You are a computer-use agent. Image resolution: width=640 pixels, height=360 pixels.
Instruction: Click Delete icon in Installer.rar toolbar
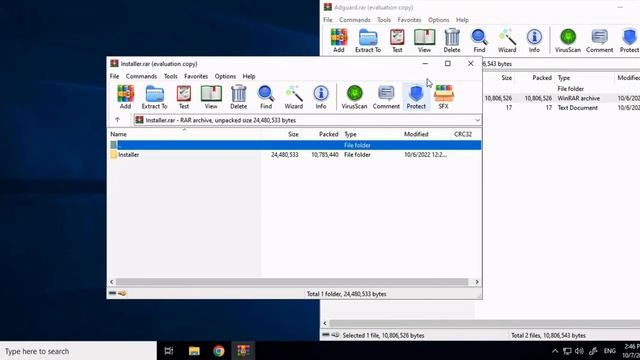[238, 97]
